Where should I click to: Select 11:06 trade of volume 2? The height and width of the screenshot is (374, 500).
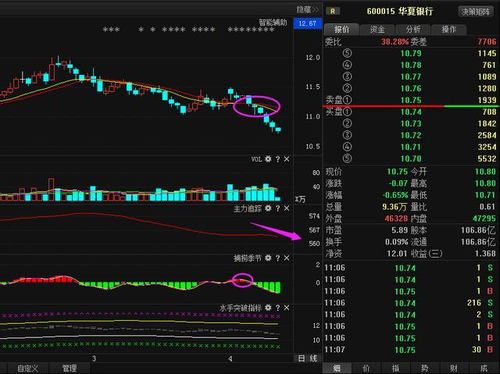409,315
